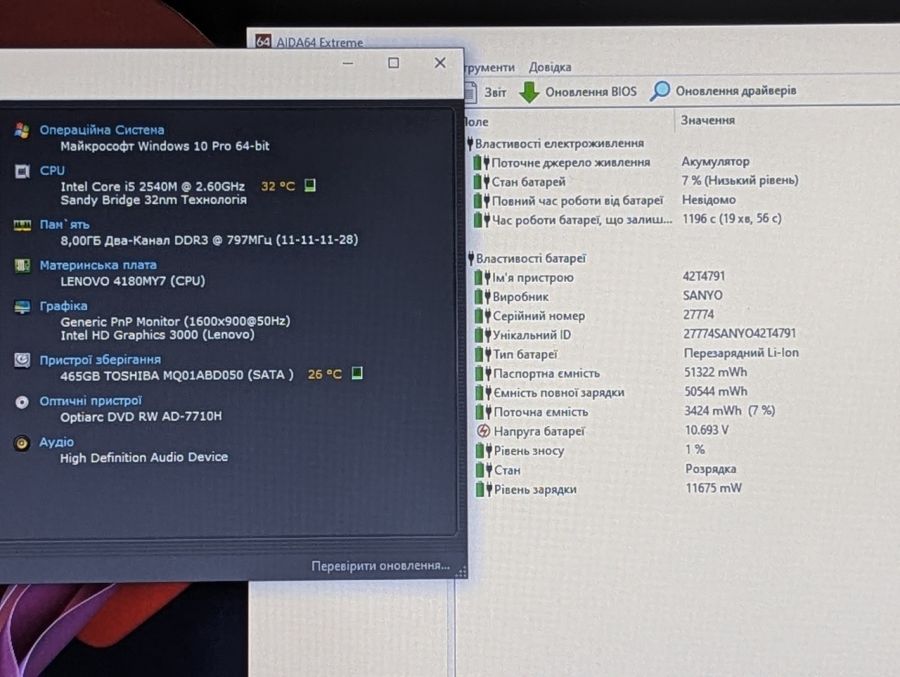Click the Поле column header

coord(476,122)
